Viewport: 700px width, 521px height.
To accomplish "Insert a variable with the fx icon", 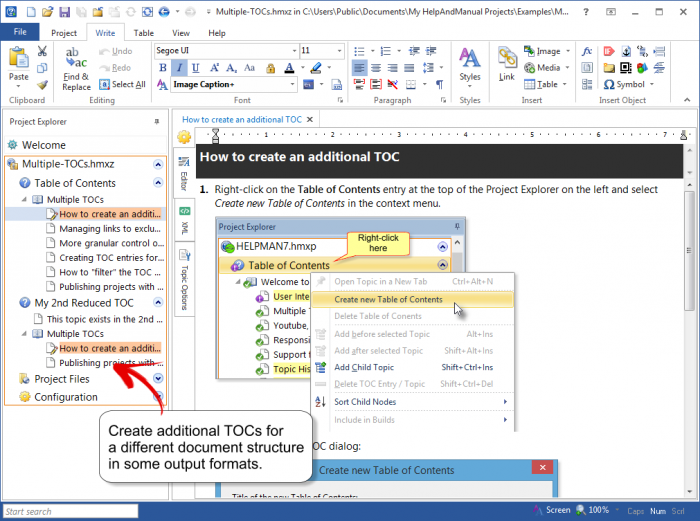I will (587, 51).
